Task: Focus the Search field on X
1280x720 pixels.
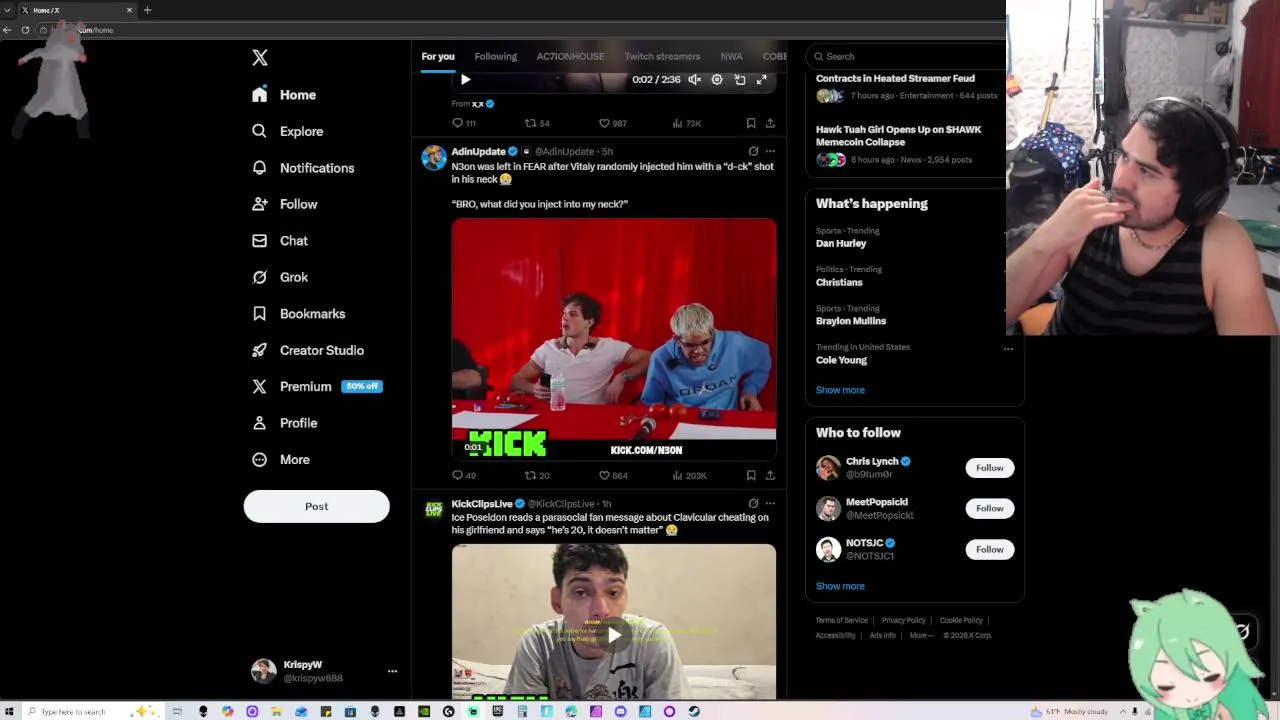Action: 905,56
